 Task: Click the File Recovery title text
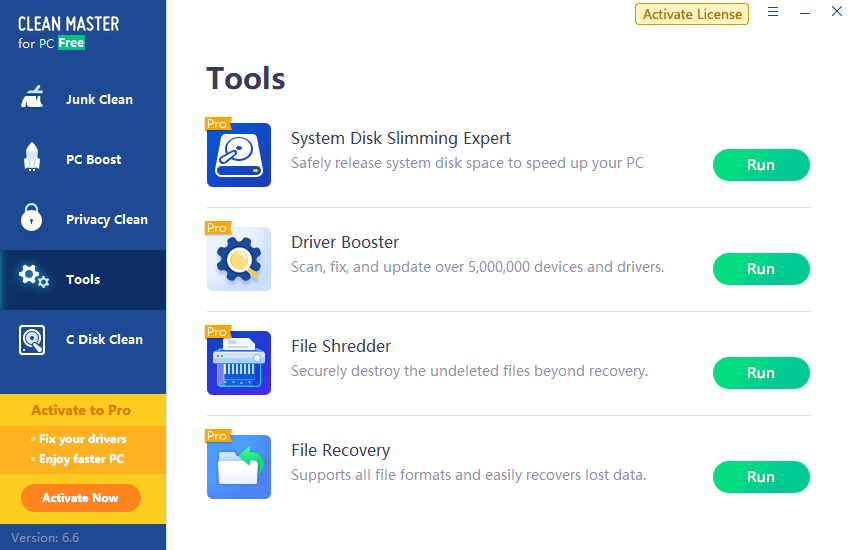coord(340,450)
